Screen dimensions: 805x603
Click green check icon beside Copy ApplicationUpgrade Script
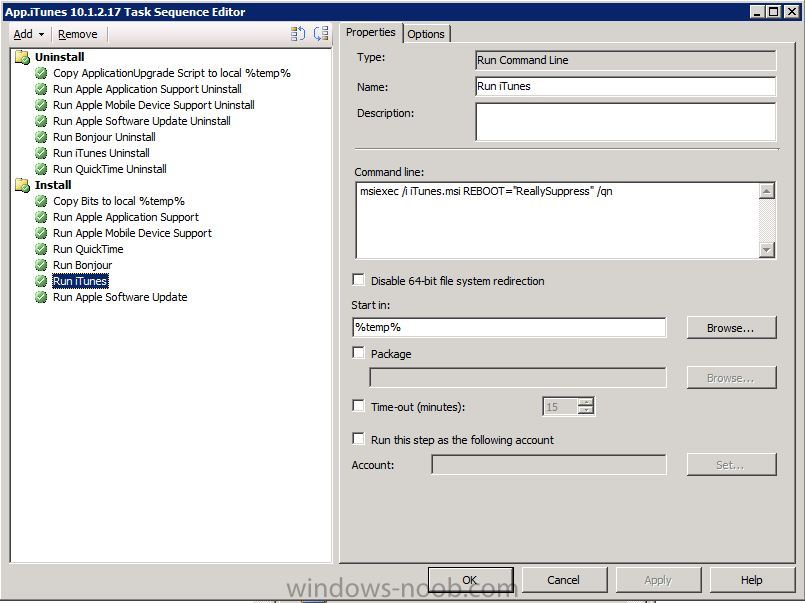click(x=41, y=73)
